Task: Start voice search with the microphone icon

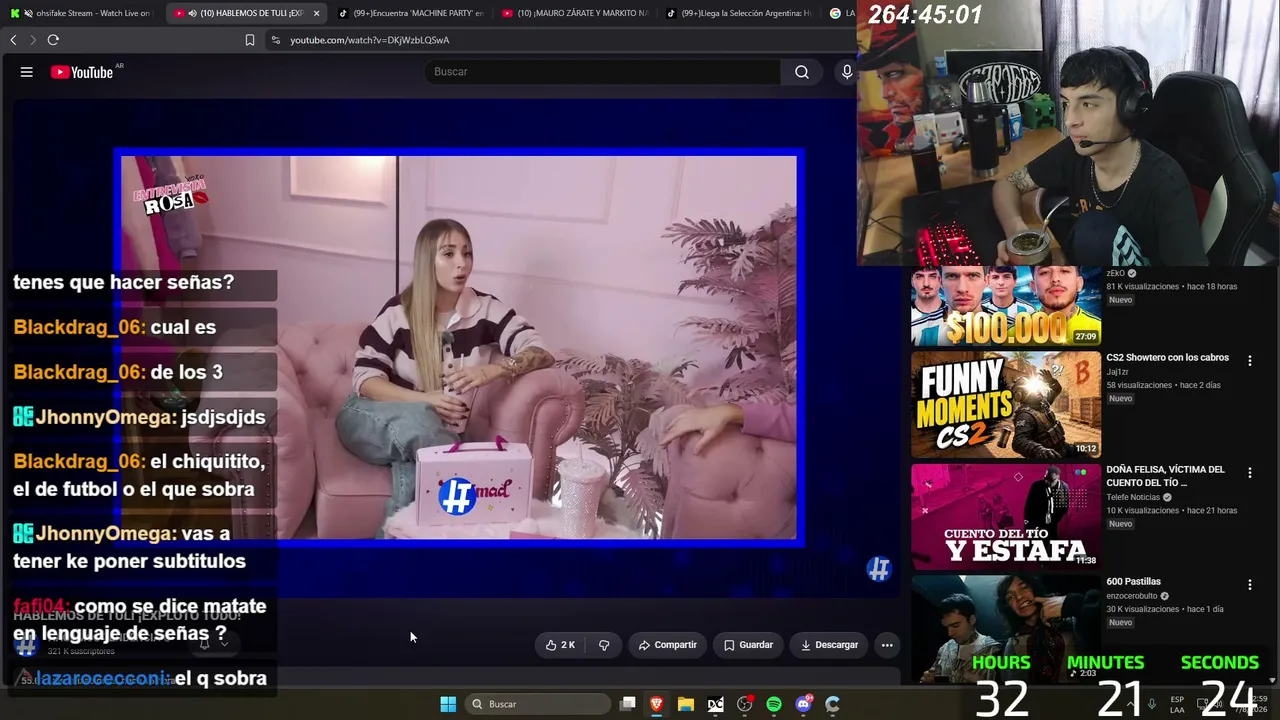Action: click(847, 72)
